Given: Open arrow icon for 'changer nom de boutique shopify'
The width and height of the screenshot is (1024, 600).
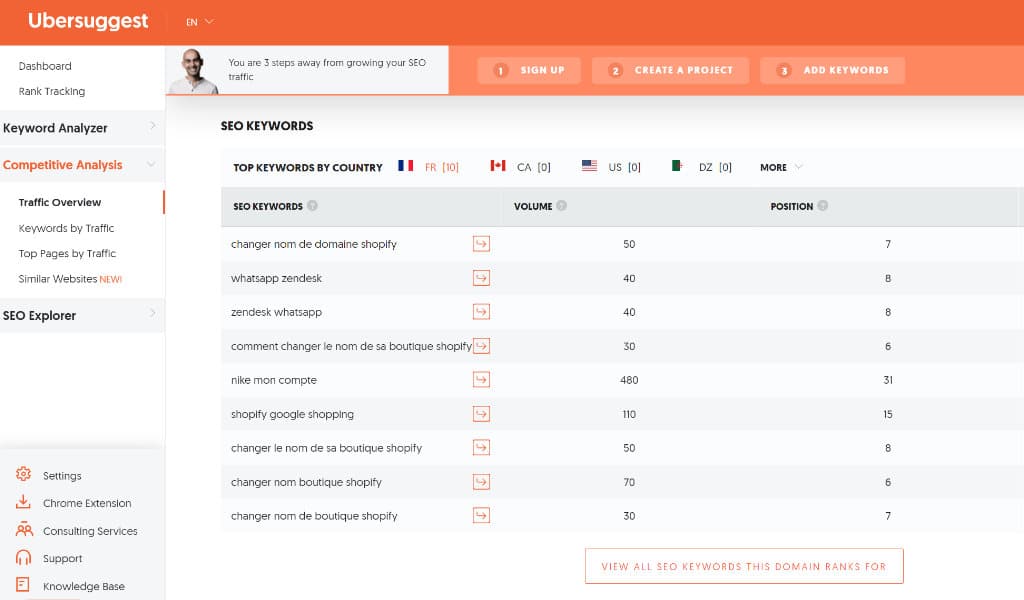Looking at the screenshot, I should (x=481, y=516).
